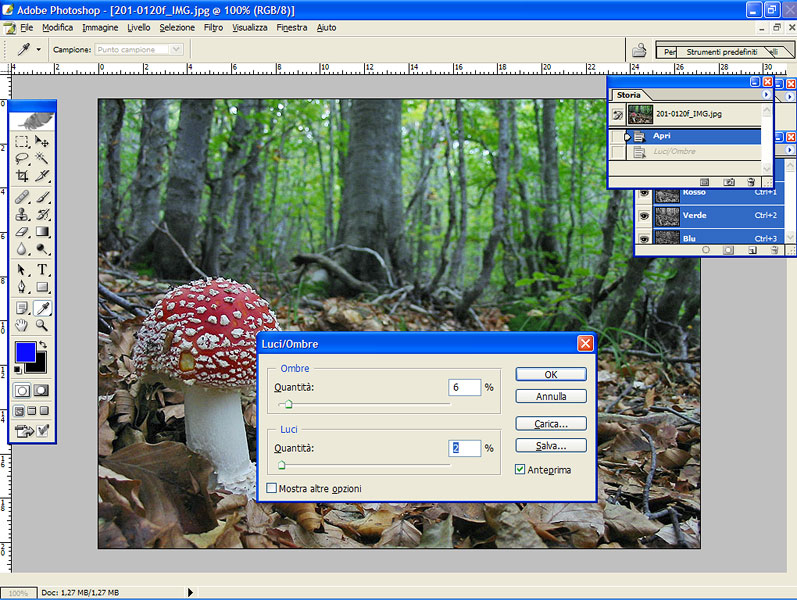Select the Healing Brush tool
797x600 pixels.
pyautogui.click(x=22, y=197)
